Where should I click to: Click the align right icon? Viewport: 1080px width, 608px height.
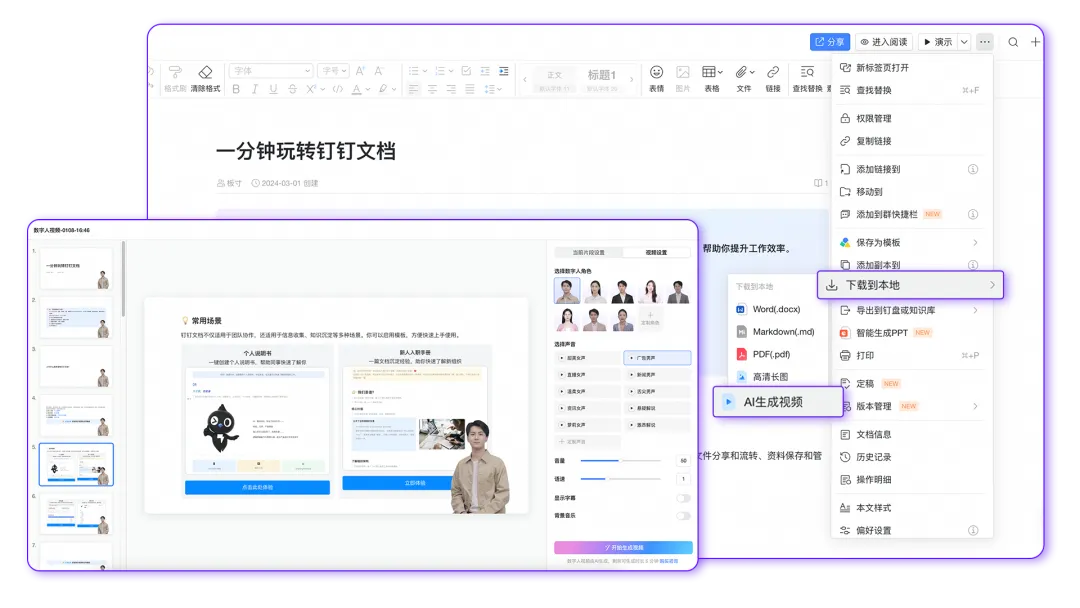451,89
